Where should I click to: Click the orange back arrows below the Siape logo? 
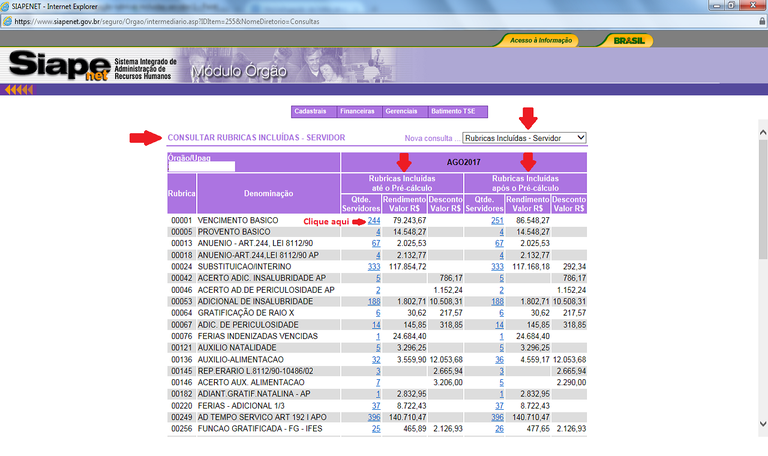click(19, 90)
